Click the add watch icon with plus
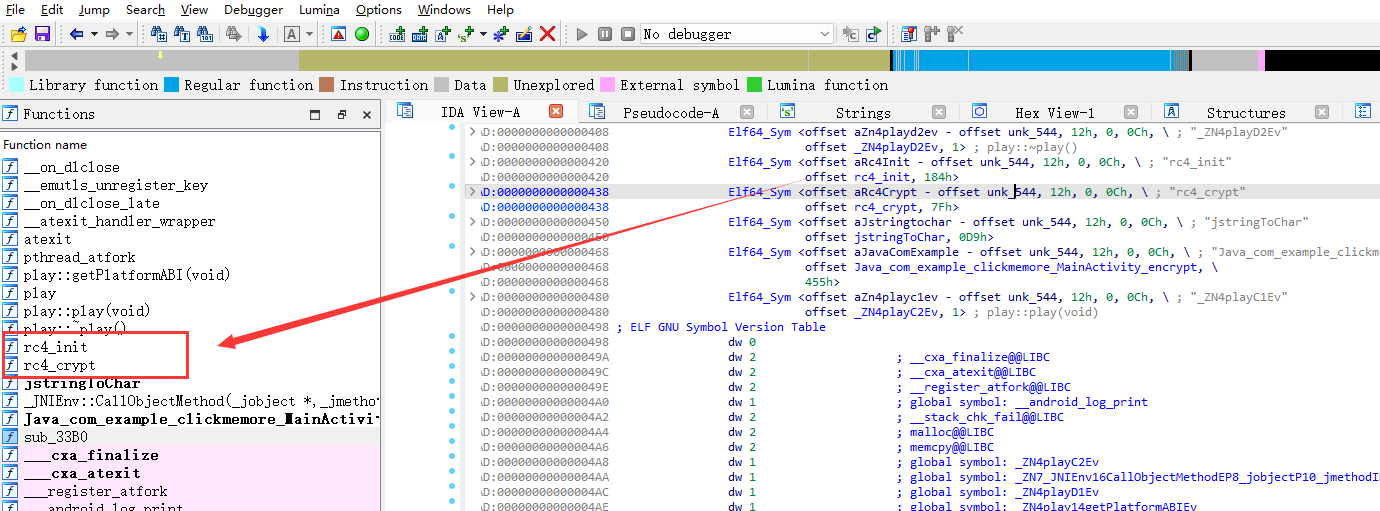 tap(932, 34)
